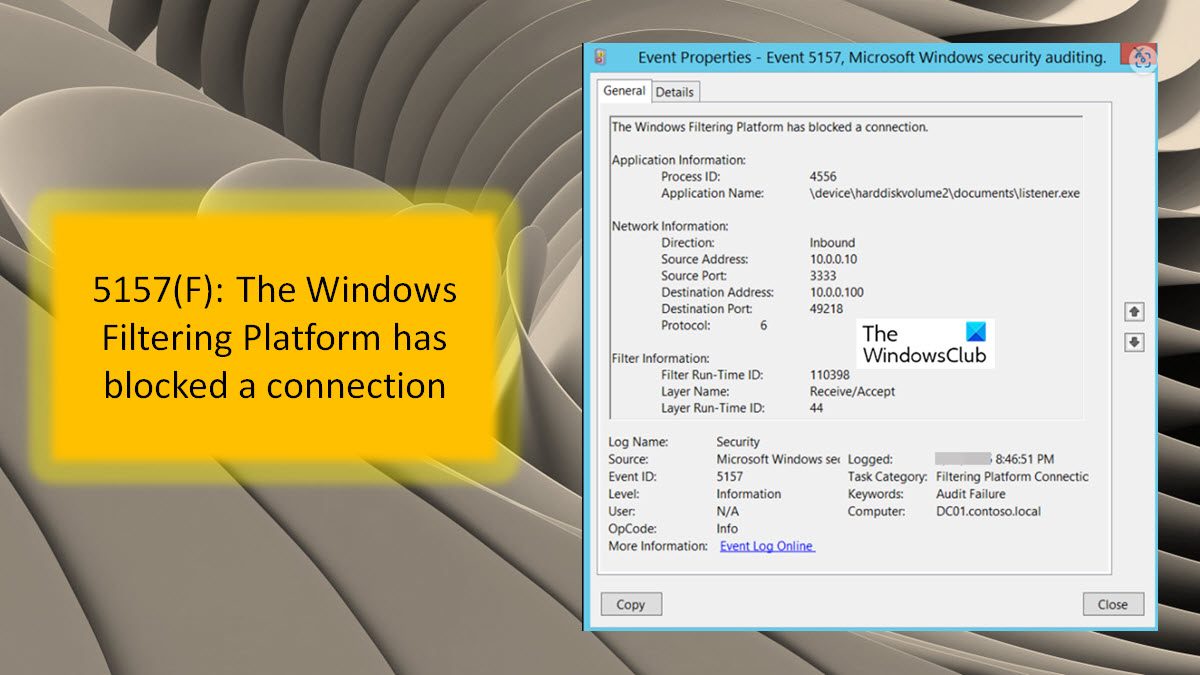This screenshot has height=675, width=1200.
Task: Open the Event Log Online link
Action: 766,546
